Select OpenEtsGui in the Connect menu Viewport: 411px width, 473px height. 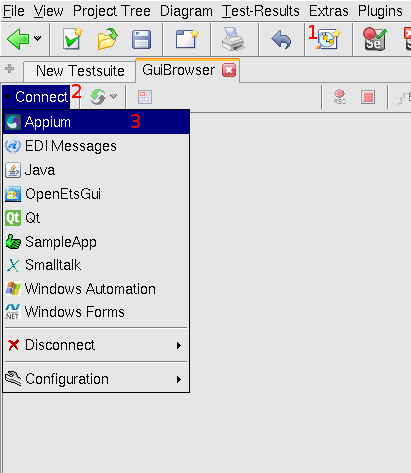pyautogui.click(x=96, y=194)
